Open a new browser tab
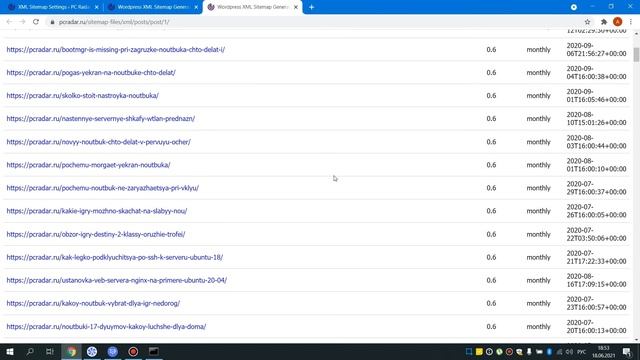 [x=311, y=7]
